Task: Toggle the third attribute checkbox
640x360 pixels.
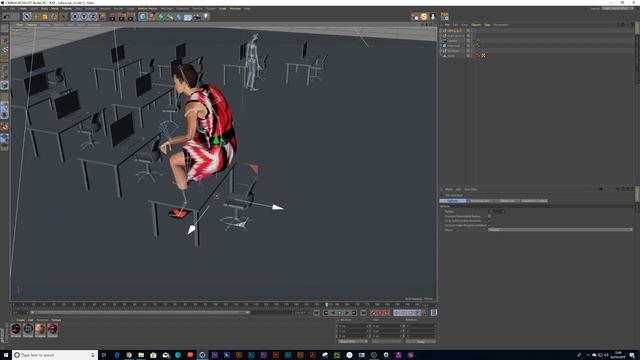Action: [x=489, y=225]
